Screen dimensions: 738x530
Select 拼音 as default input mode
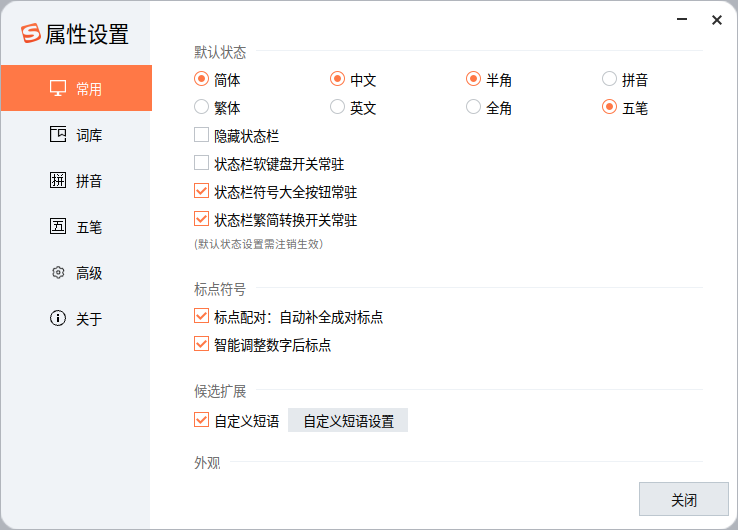(x=610, y=79)
